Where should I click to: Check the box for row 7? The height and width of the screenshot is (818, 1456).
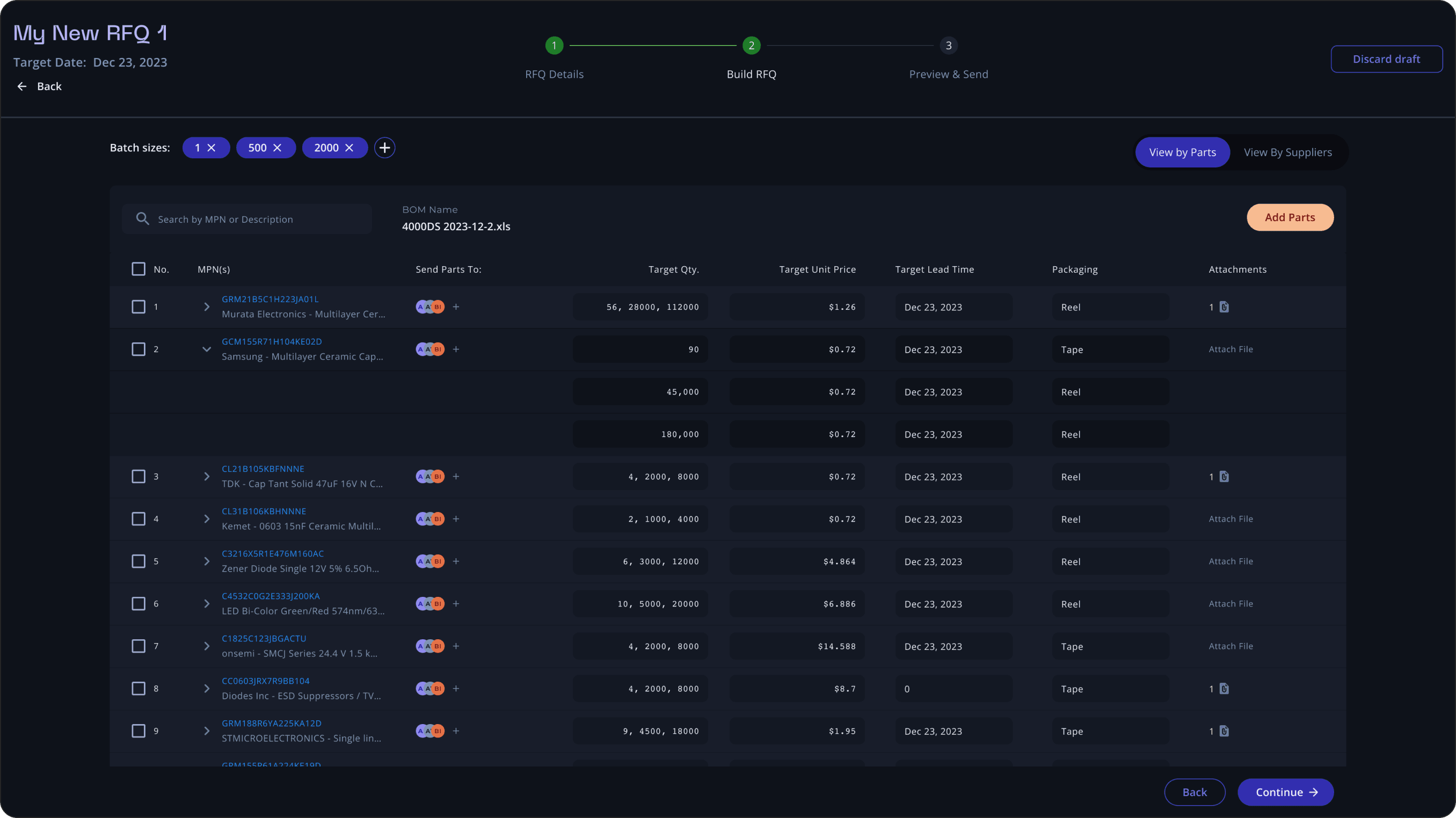click(139, 646)
